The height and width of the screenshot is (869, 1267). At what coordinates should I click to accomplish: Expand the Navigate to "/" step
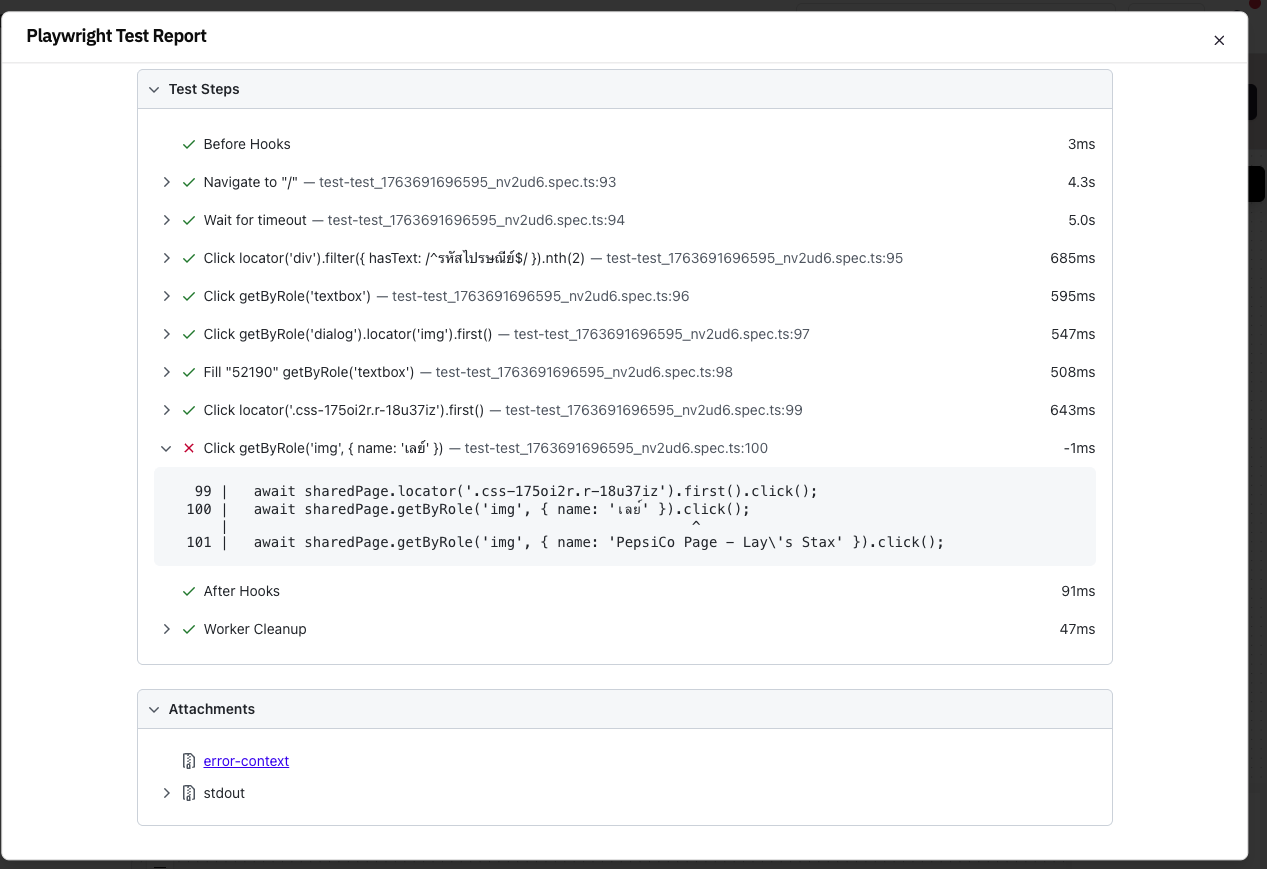pos(167,182)
